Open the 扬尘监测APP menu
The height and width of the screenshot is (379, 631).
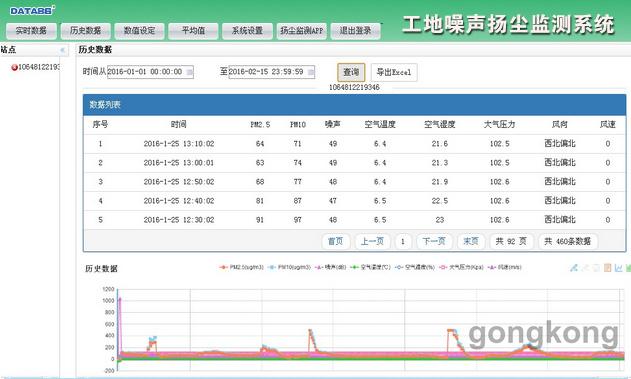pos(301,31)
